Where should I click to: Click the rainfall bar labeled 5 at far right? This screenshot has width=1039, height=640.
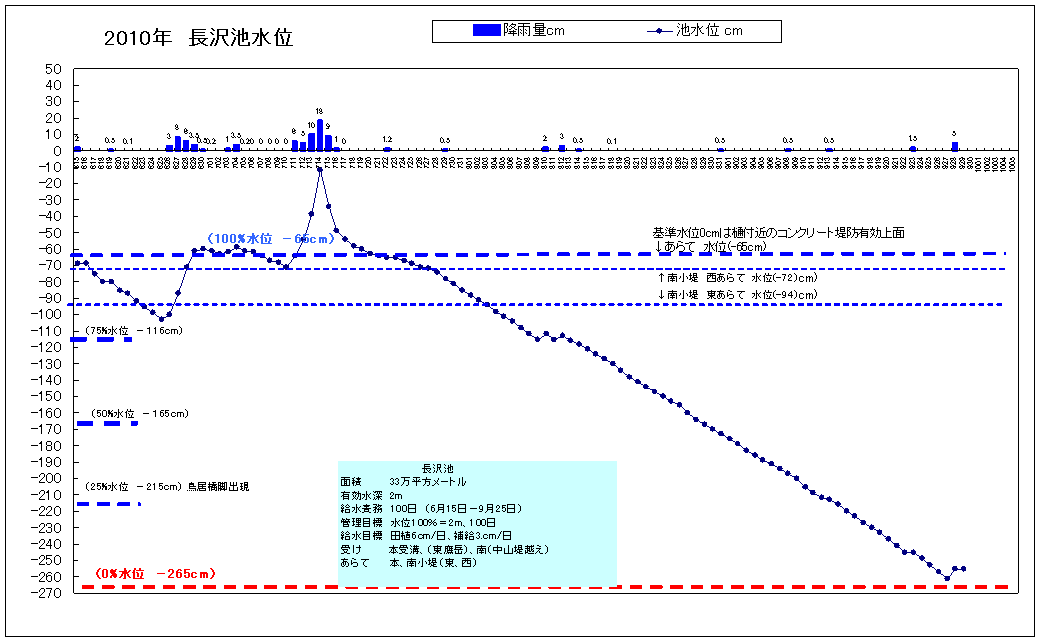(955, 146)
